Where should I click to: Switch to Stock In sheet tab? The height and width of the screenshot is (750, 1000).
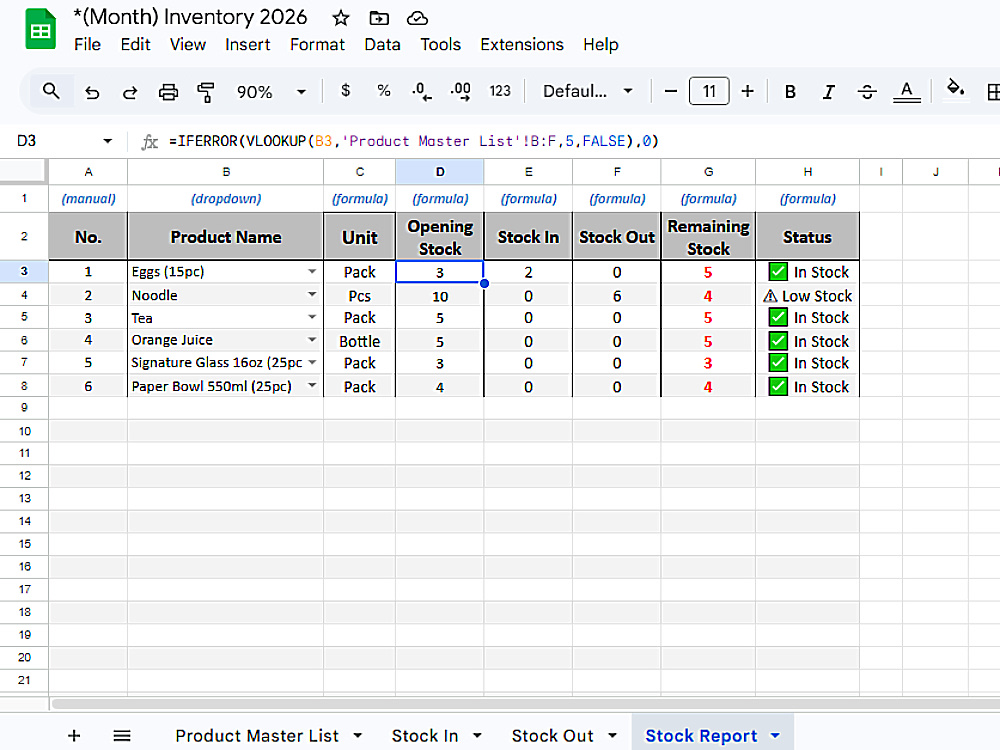tap(425, 735)
